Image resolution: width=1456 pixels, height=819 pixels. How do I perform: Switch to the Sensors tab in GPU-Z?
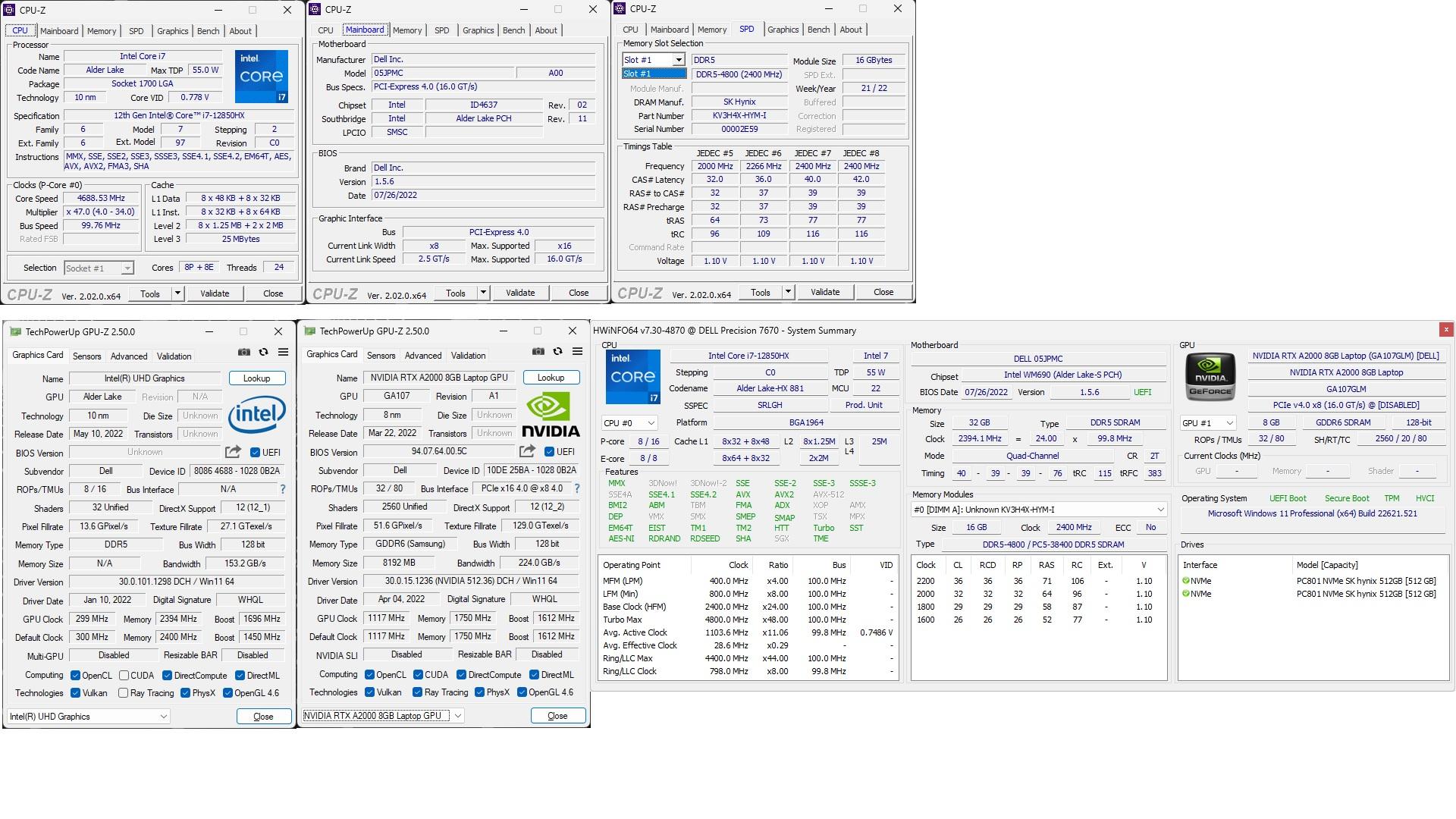click(x=381, y=355)
